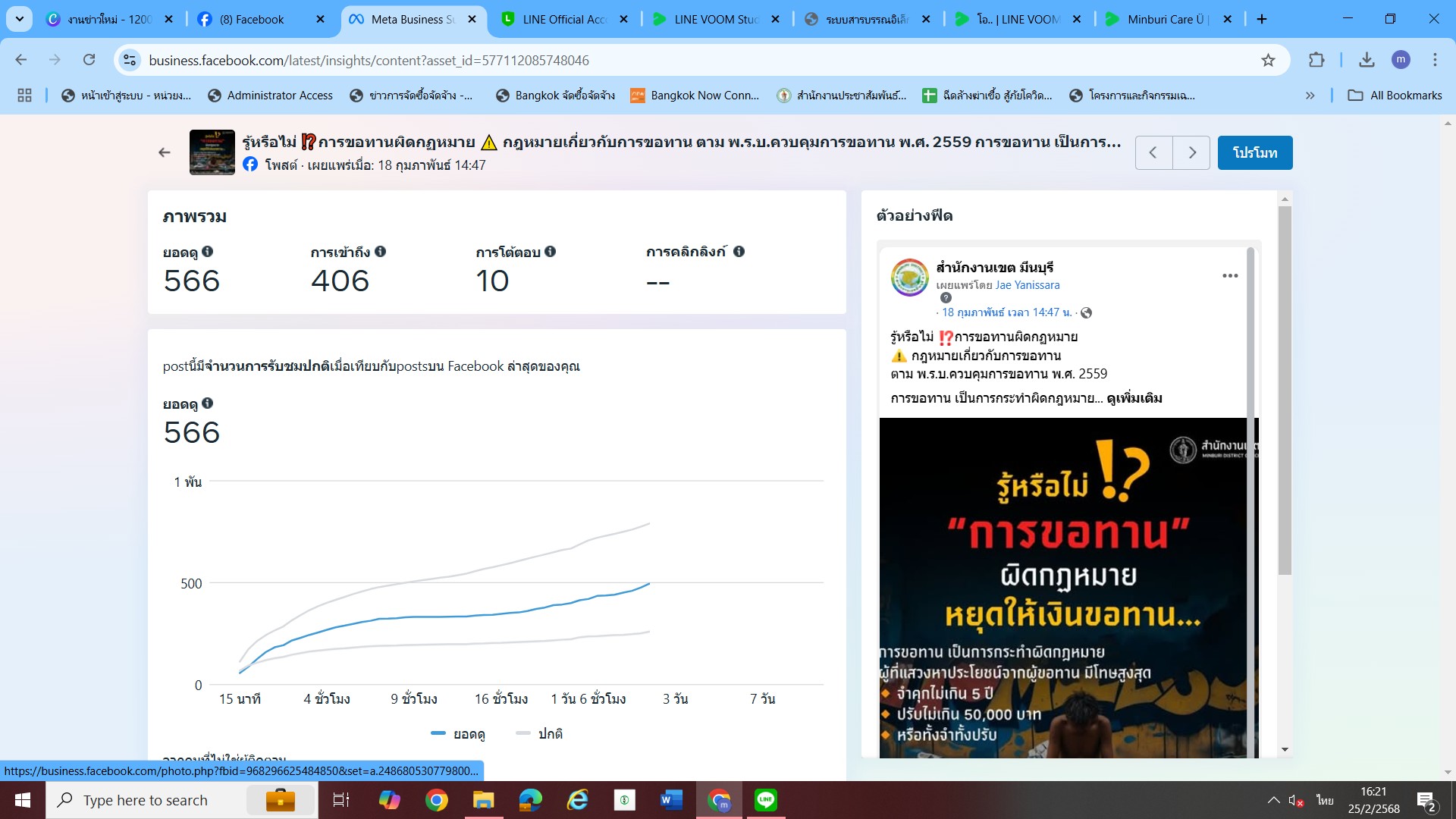The height and width of the screenshot is (819, 1456).
Task: Open the Administrator Access bookmark
Action: (x=271, y=95)
